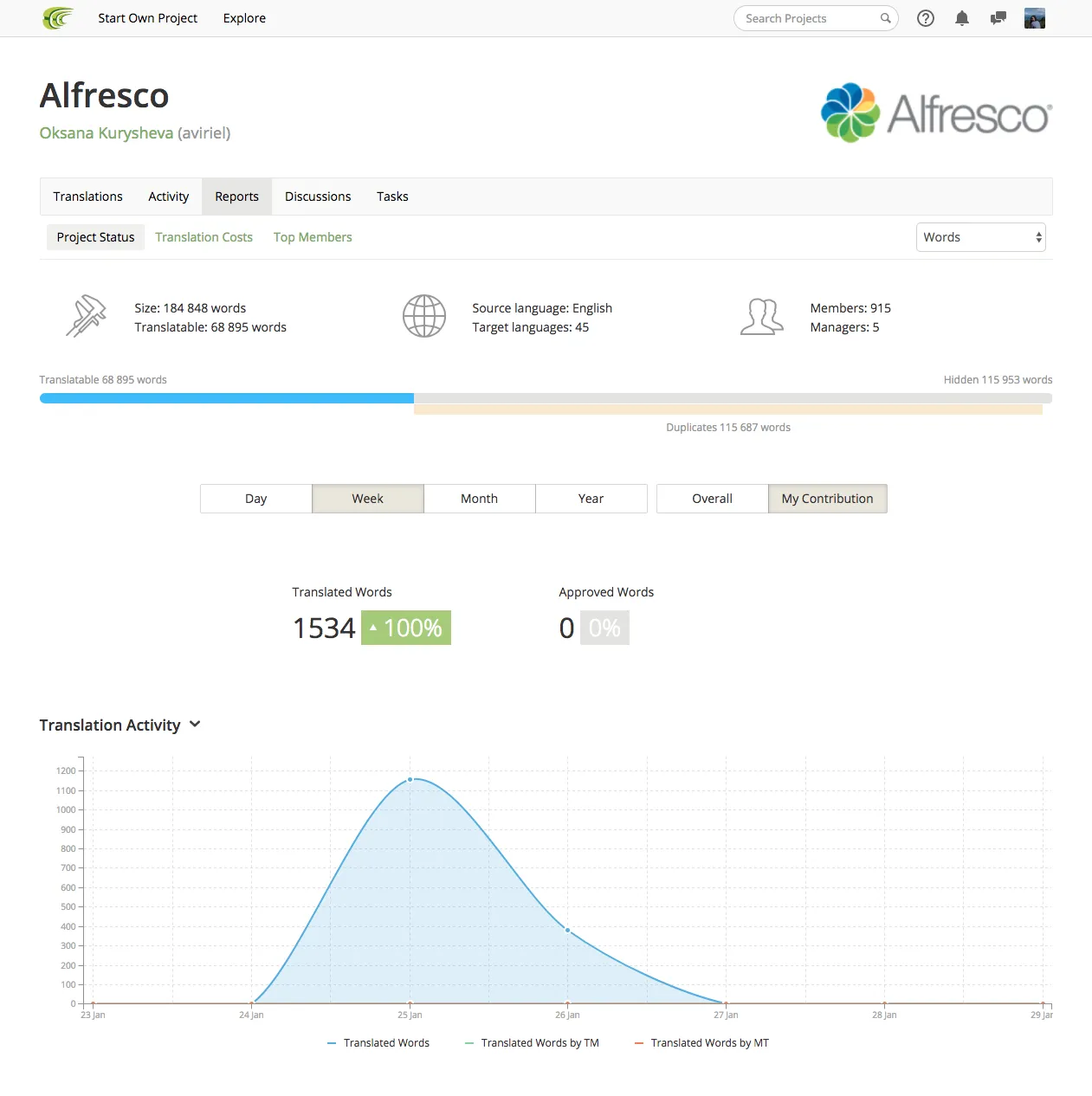Click the green 100% change badge
1092x1096 pixels.
click(406, 628)
